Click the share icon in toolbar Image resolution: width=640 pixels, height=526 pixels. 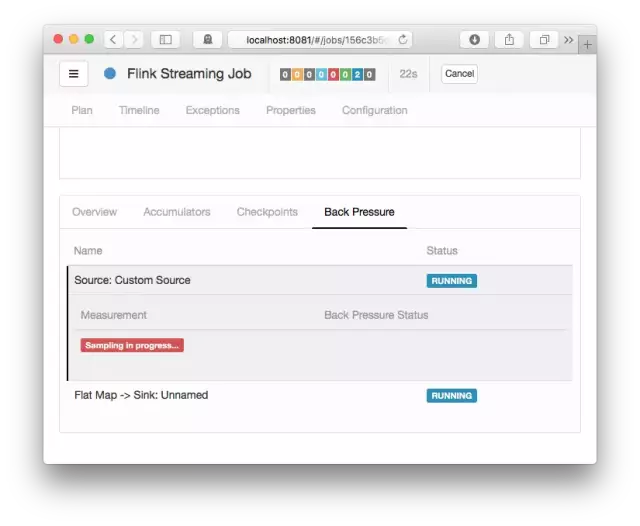pyautogui.click(x=509, y=40)
